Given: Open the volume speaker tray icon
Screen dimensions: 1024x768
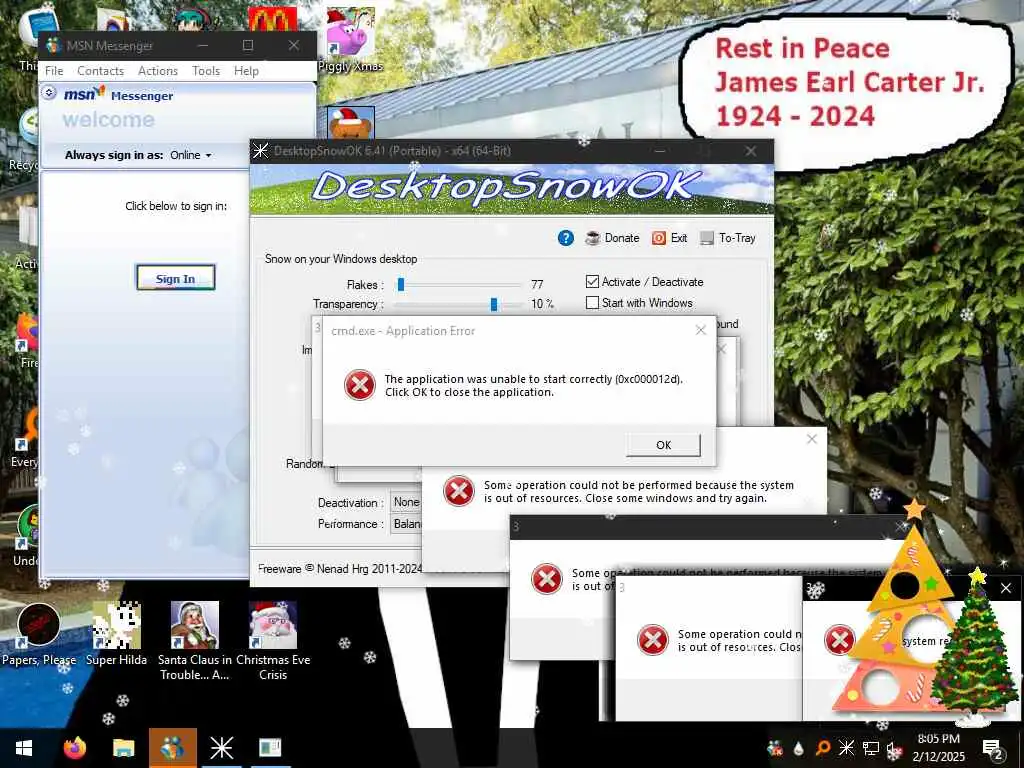Looking at the screenshot, I should [x=893, y=750].
